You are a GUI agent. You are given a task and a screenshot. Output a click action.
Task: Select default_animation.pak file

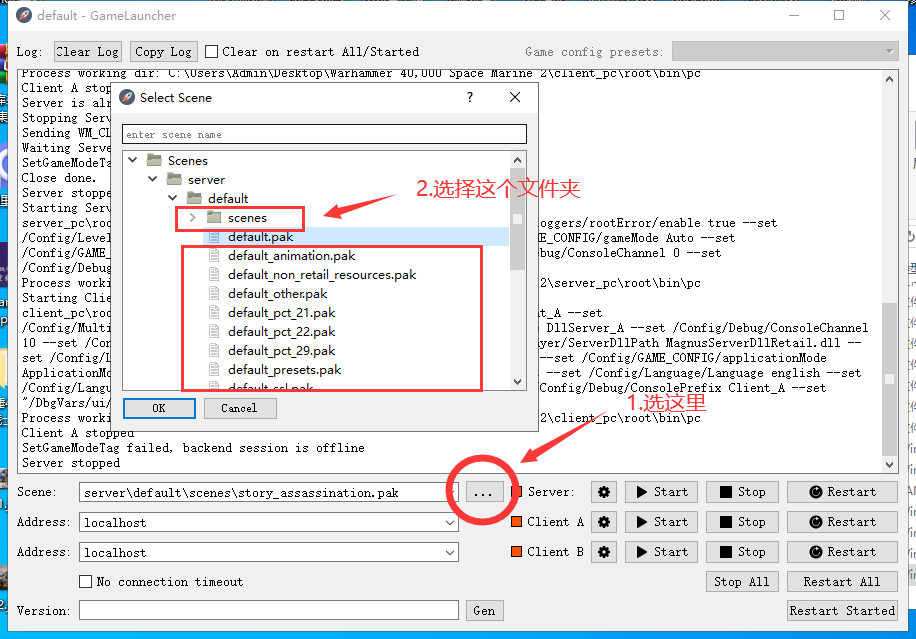coord(292,256)
